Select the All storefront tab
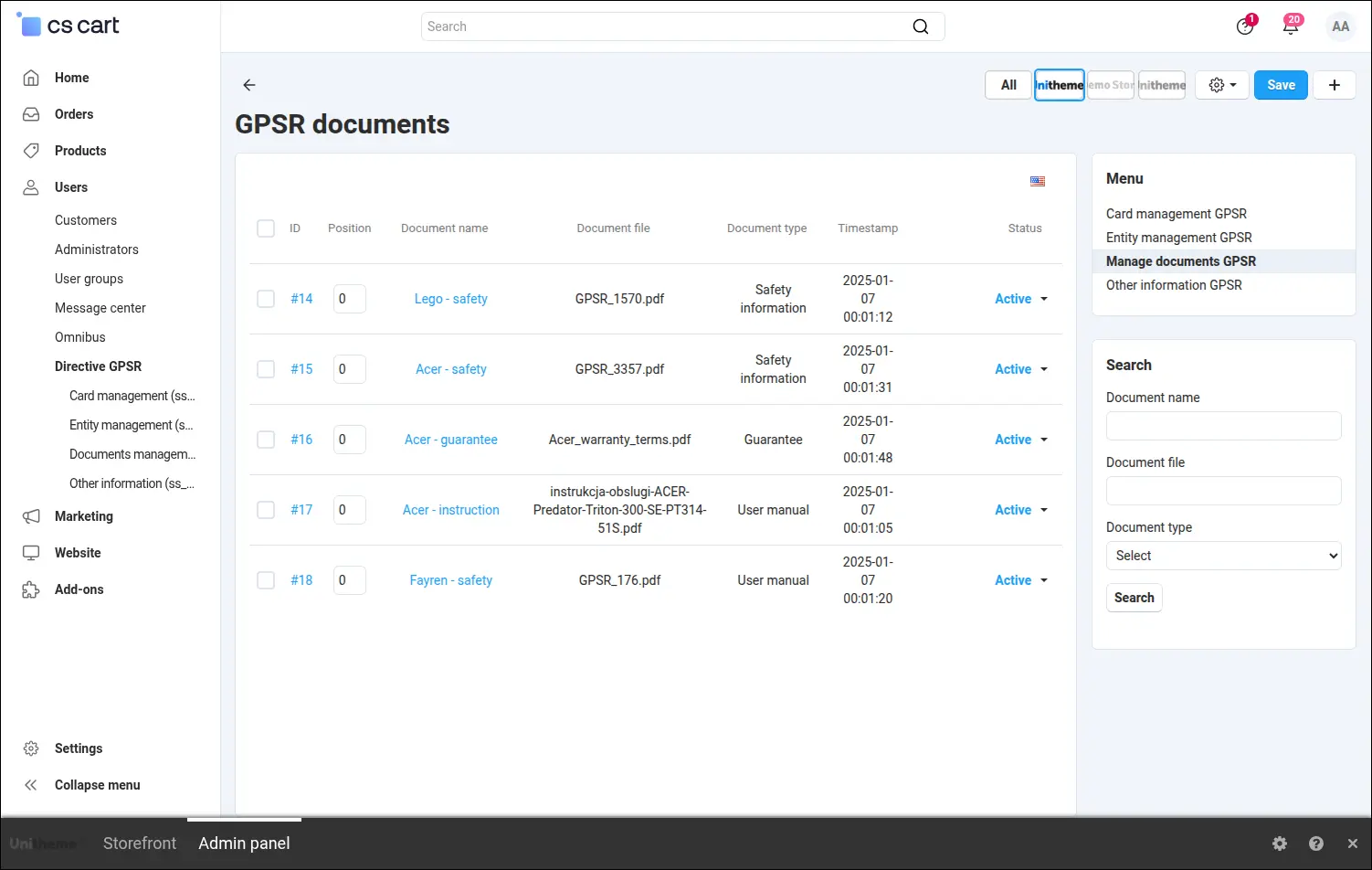 1008,85
